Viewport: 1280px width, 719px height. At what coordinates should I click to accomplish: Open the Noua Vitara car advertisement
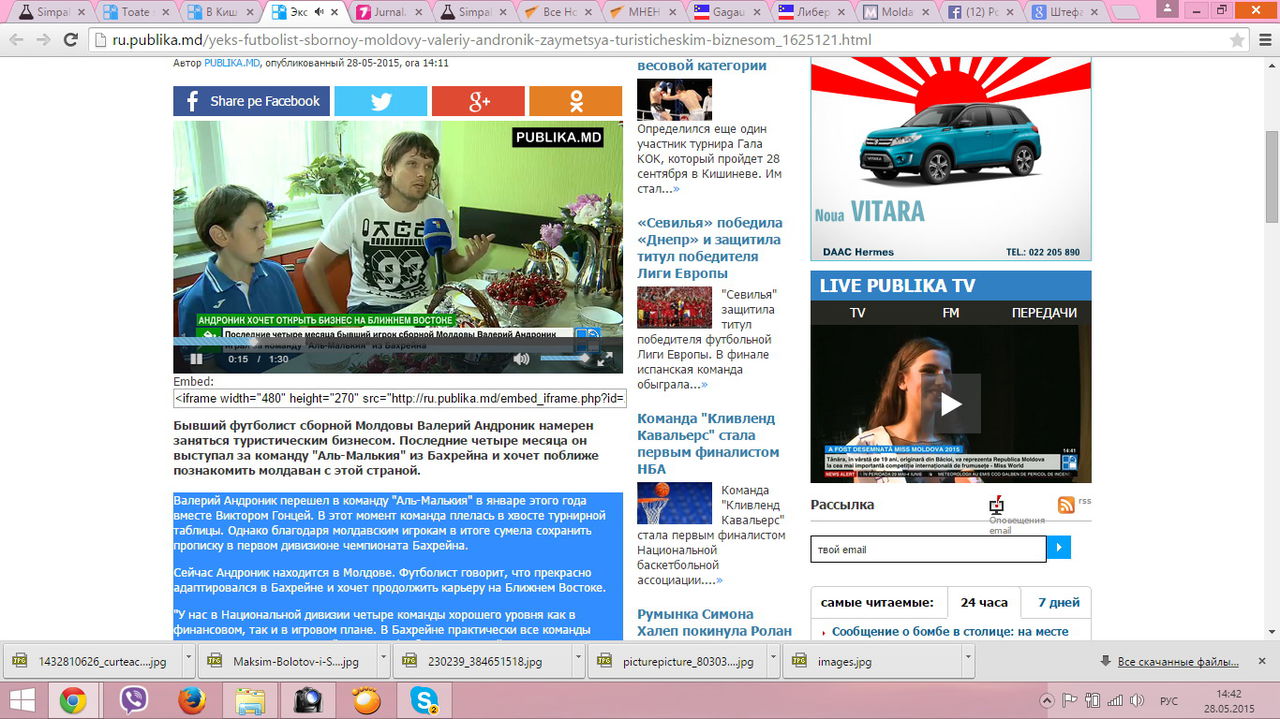point(951,159)
